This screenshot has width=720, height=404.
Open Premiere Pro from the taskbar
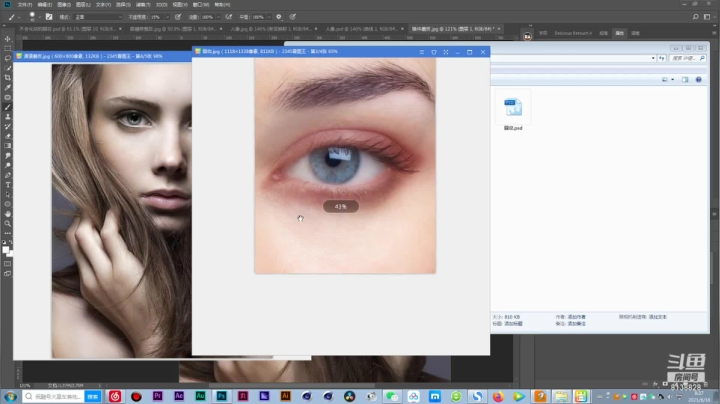click(158, 396)
